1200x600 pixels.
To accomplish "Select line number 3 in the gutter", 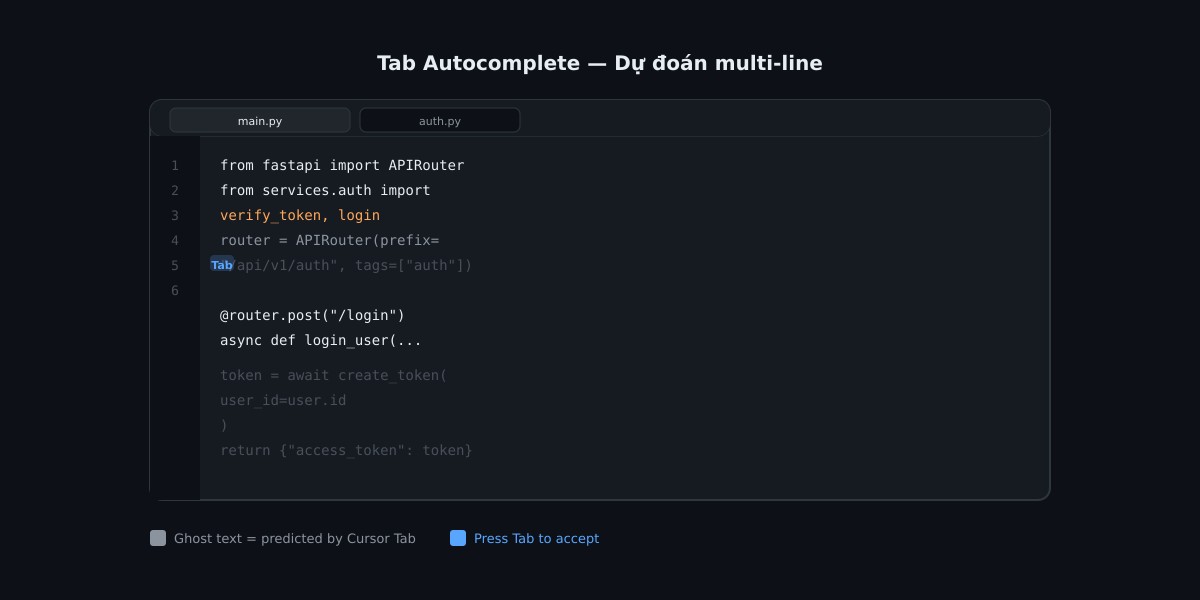I will (175, 215).
